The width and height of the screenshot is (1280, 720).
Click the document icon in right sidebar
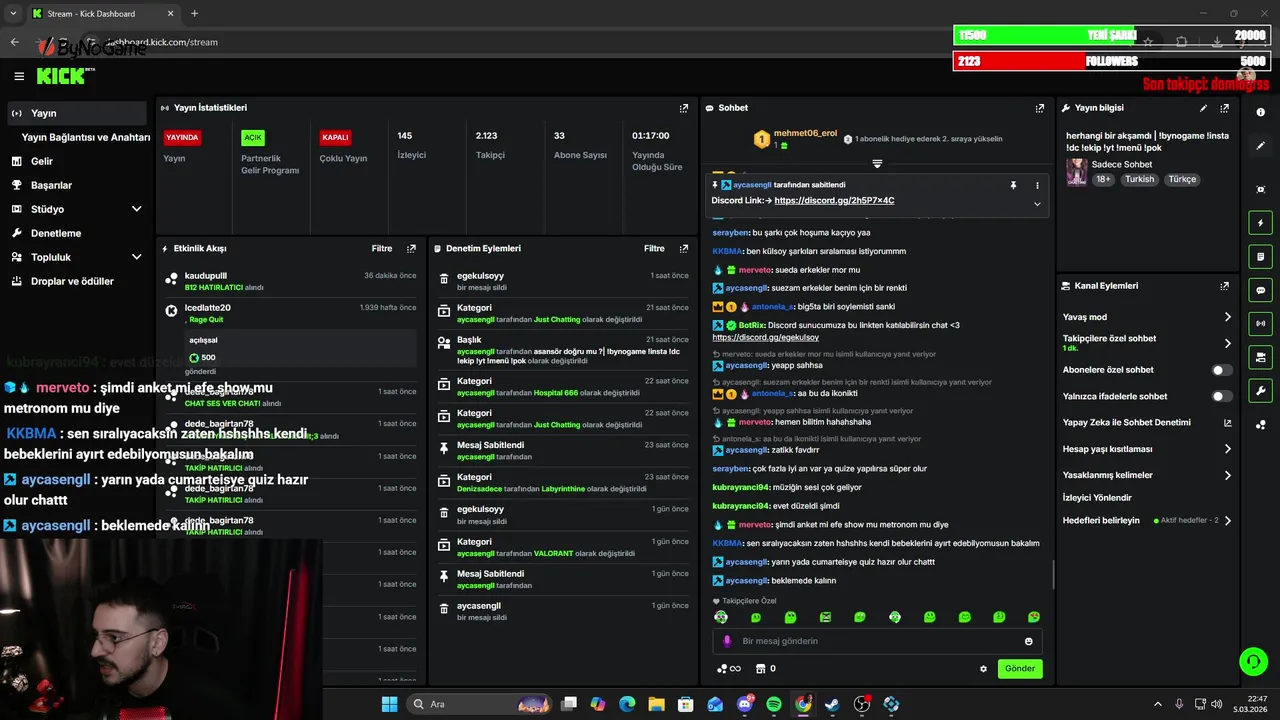pyautogui.click(x=1260, y=257)
